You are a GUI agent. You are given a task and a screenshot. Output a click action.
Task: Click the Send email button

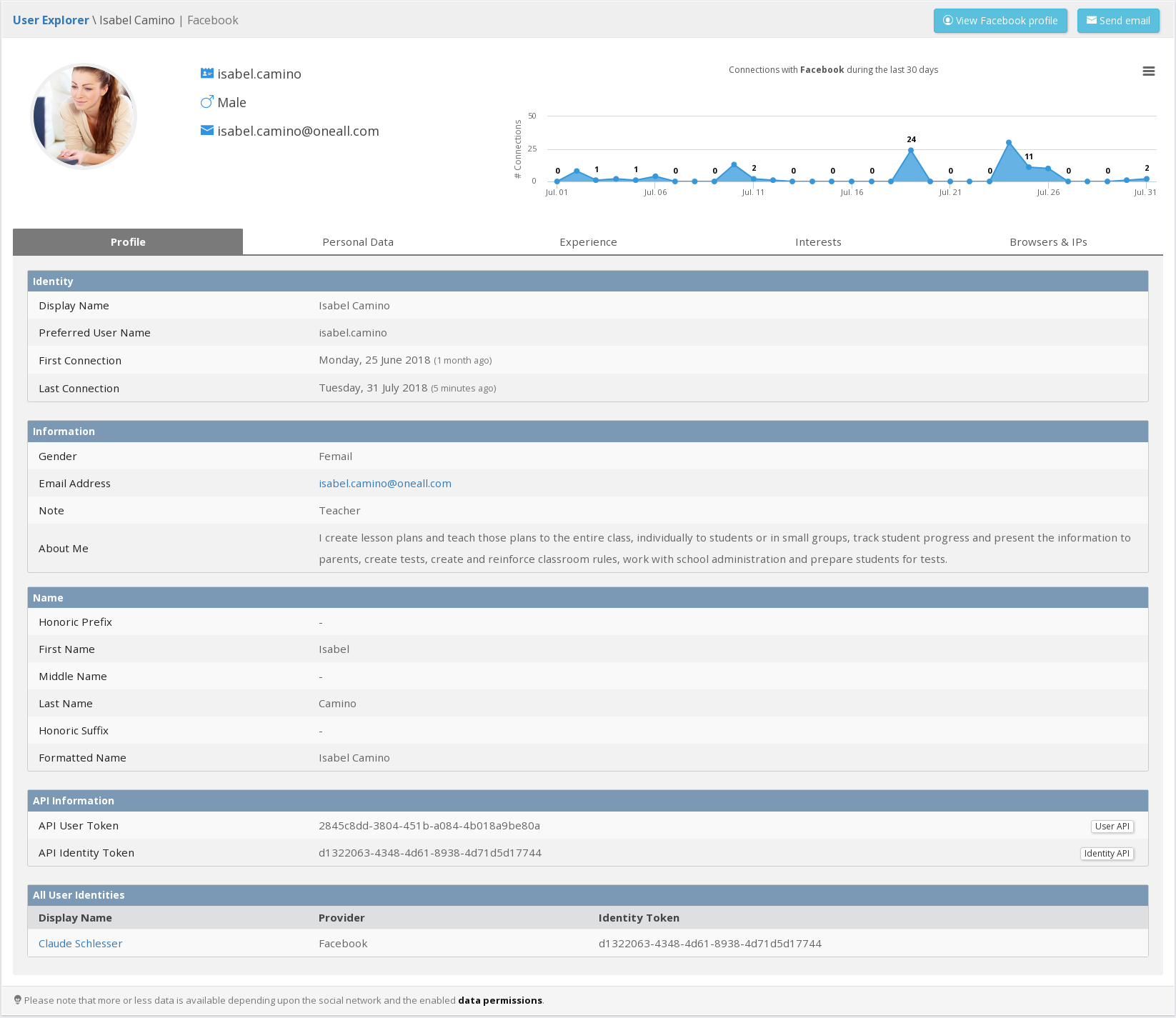1118,21
